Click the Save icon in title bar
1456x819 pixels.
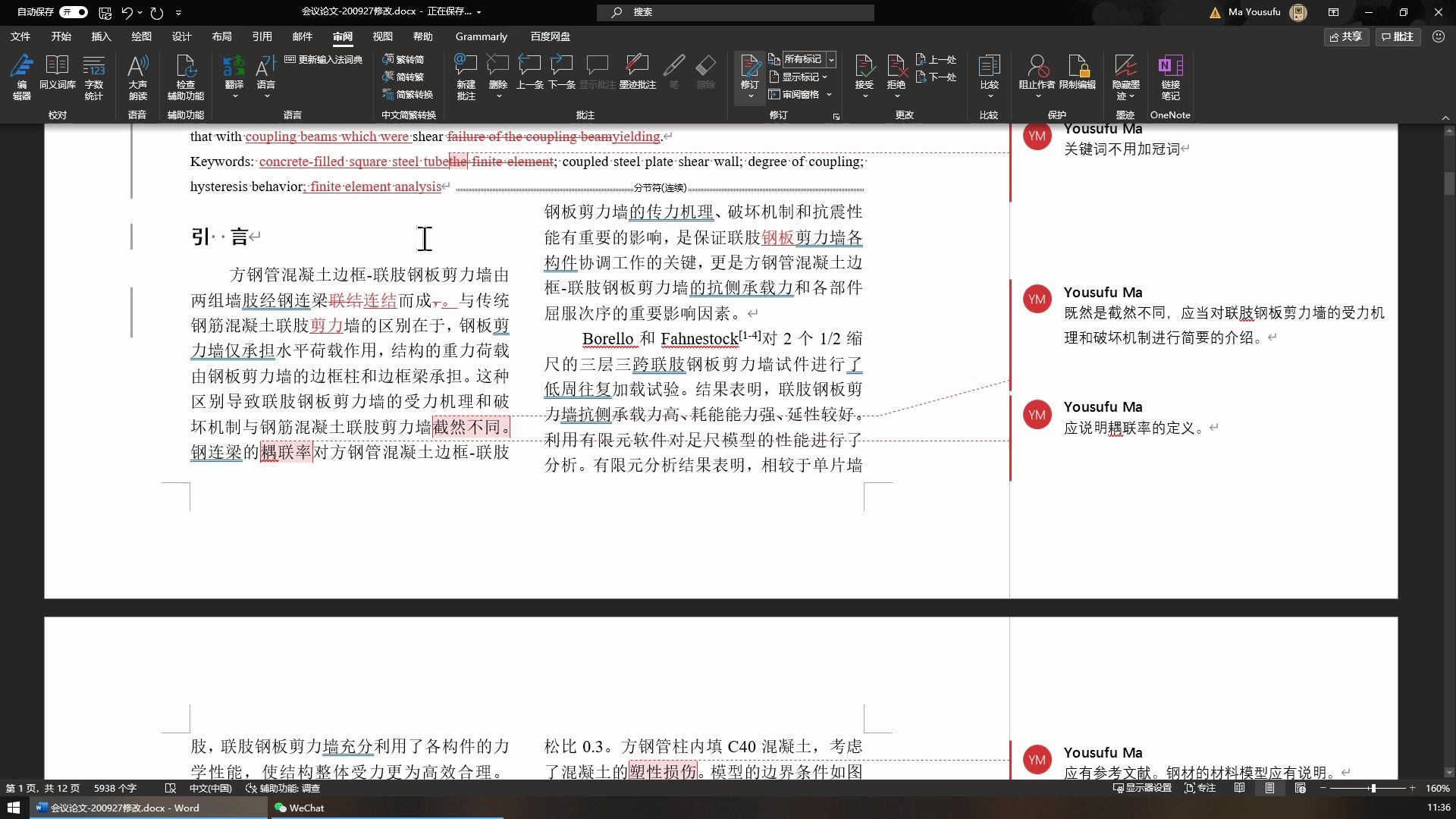tap(105, 12)
